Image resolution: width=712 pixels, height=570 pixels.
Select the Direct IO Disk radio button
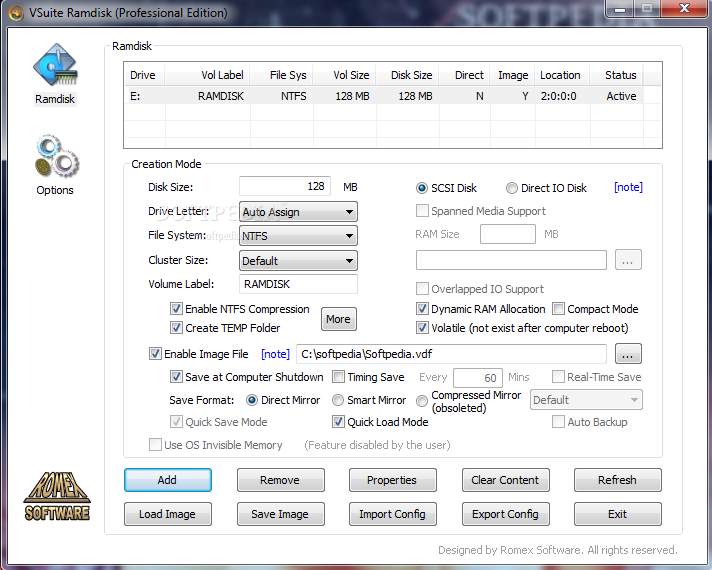(512, 188)
